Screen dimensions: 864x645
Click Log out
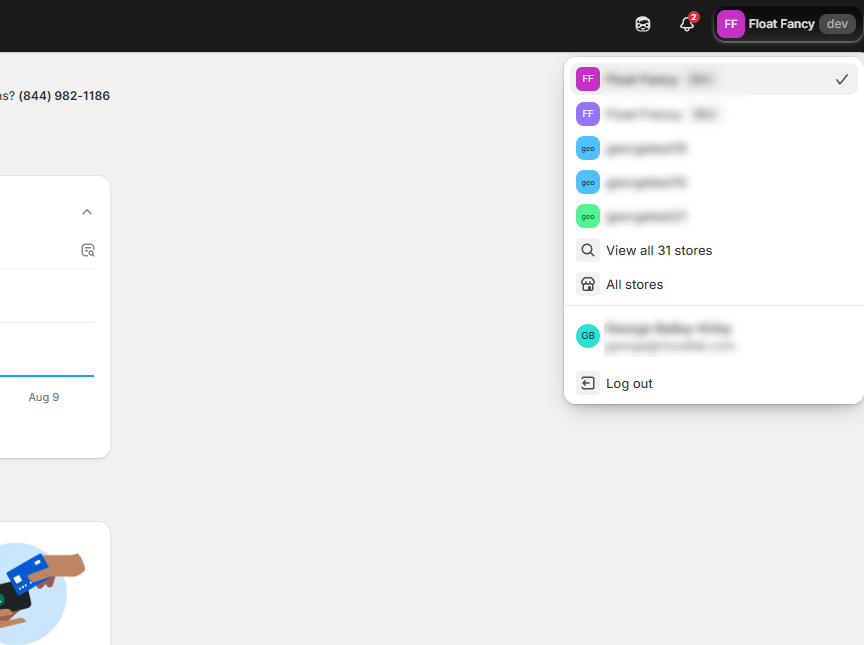pos(629,383)
